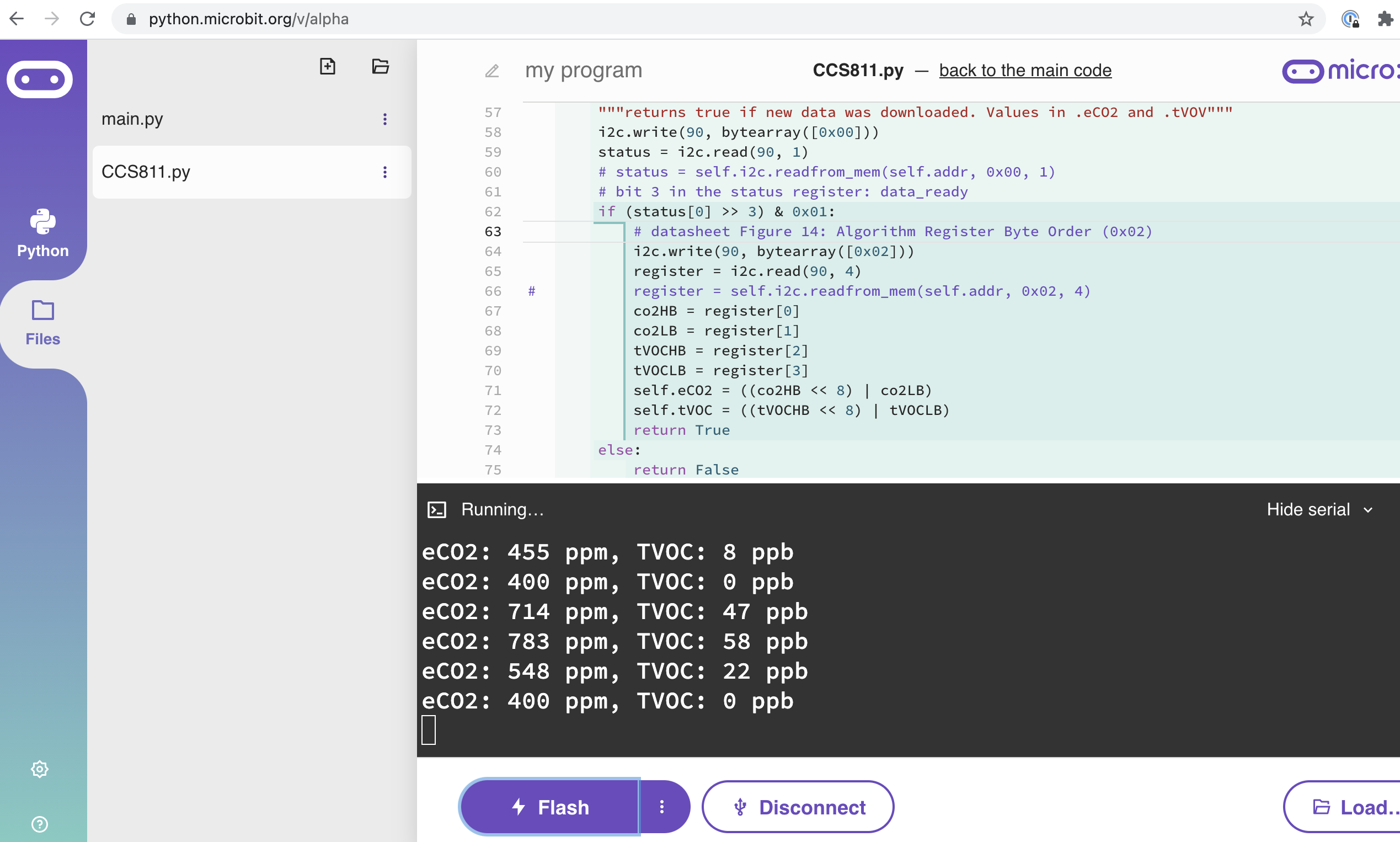Viewport: 1400px width, 842px height.
Task: Open the CCS811.py options menu
Action: [384, 172]
